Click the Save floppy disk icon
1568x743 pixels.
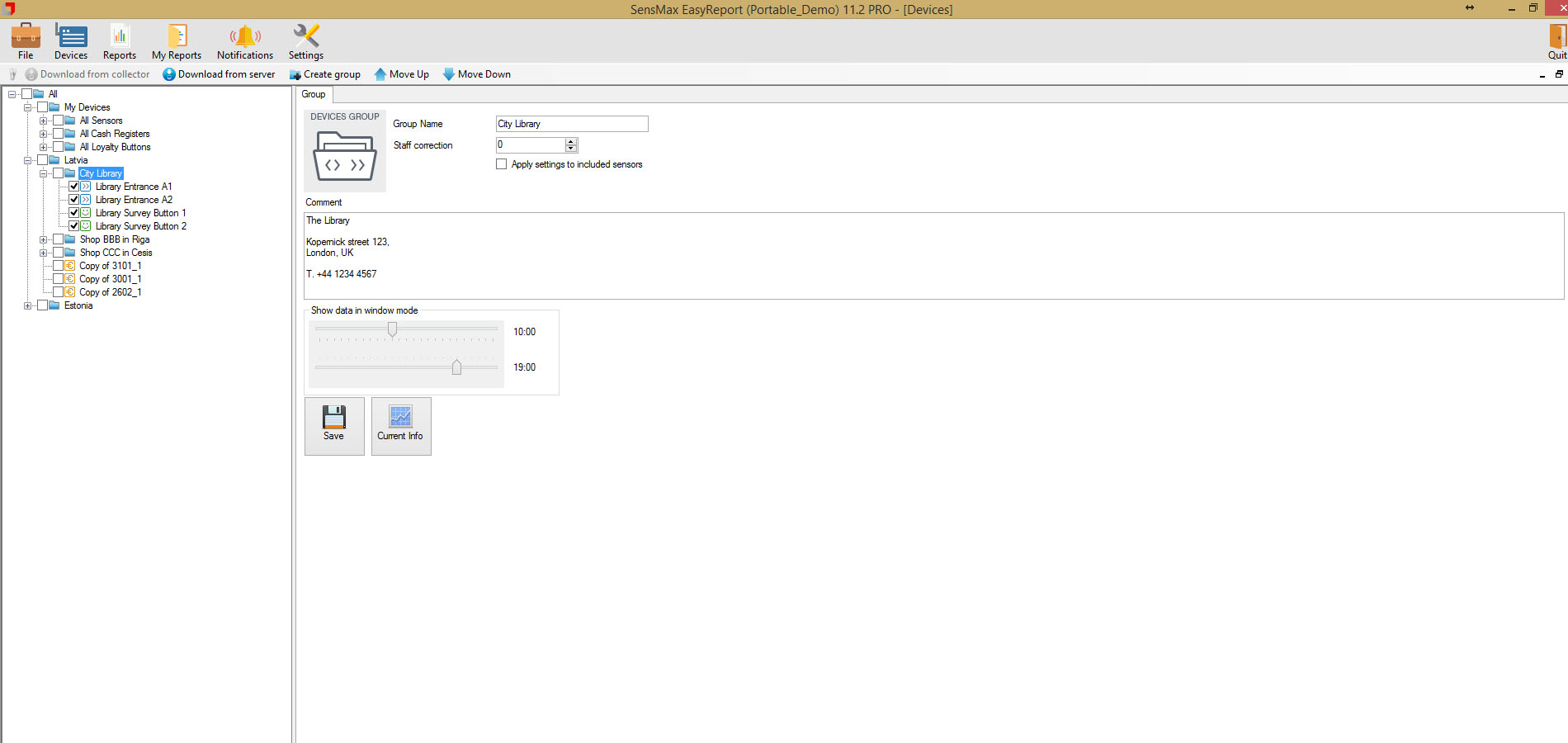[334, 416]
